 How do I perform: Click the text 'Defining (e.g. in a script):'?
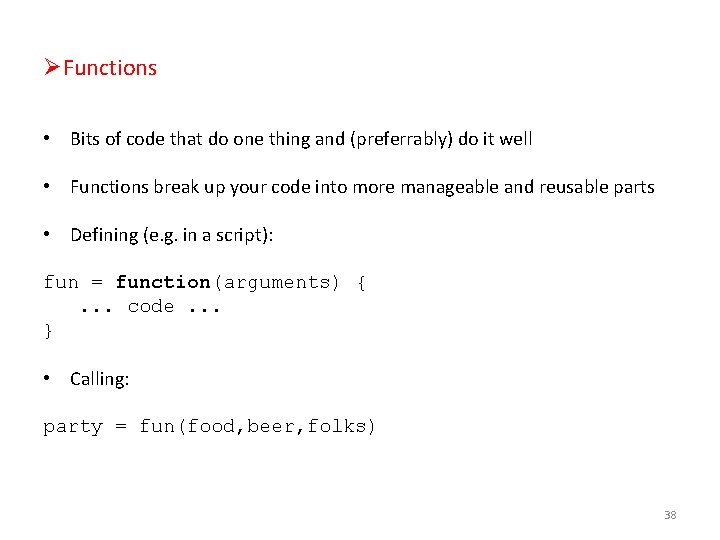[x=172, y=235]
